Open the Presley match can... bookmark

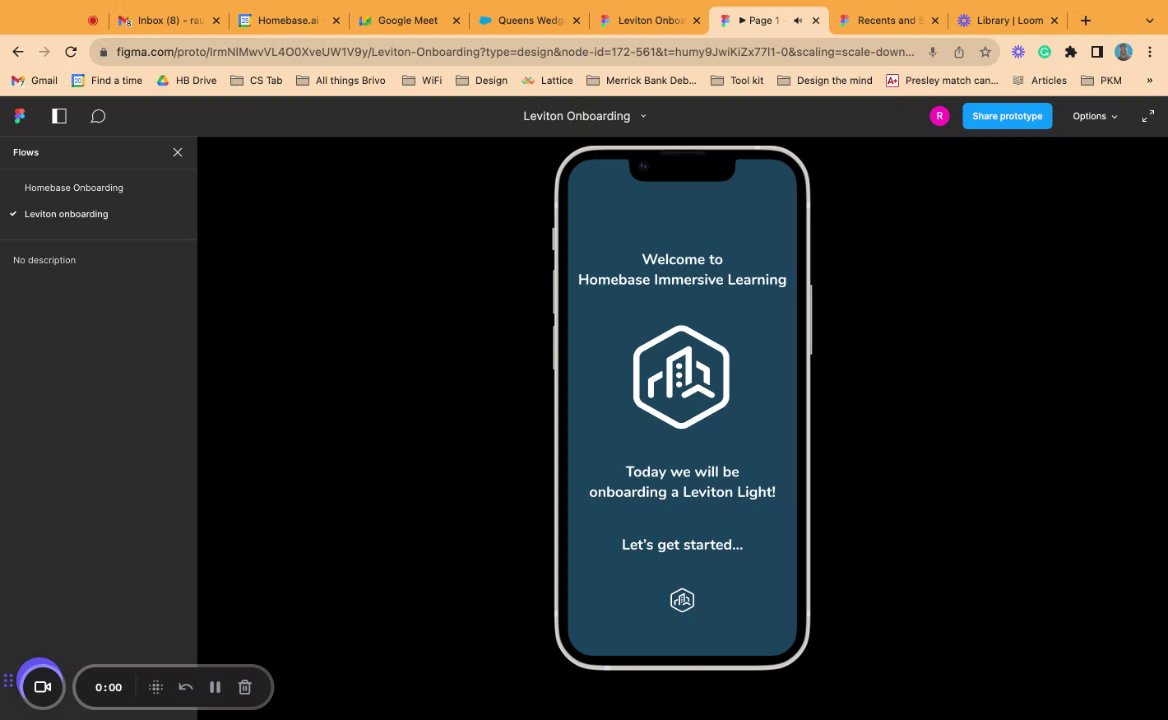pyautogui.click(x=942, y=80)
